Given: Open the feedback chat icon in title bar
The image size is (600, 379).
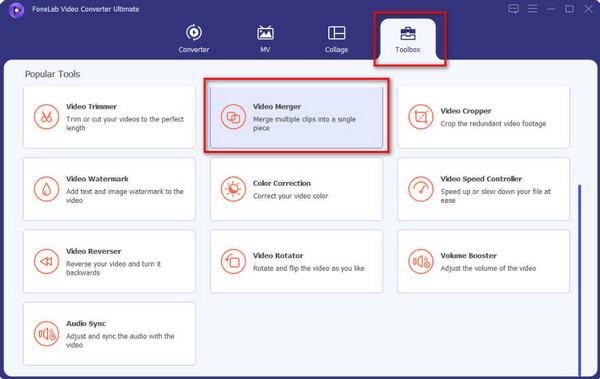Looking at the screenshot, I should [514, 8].
